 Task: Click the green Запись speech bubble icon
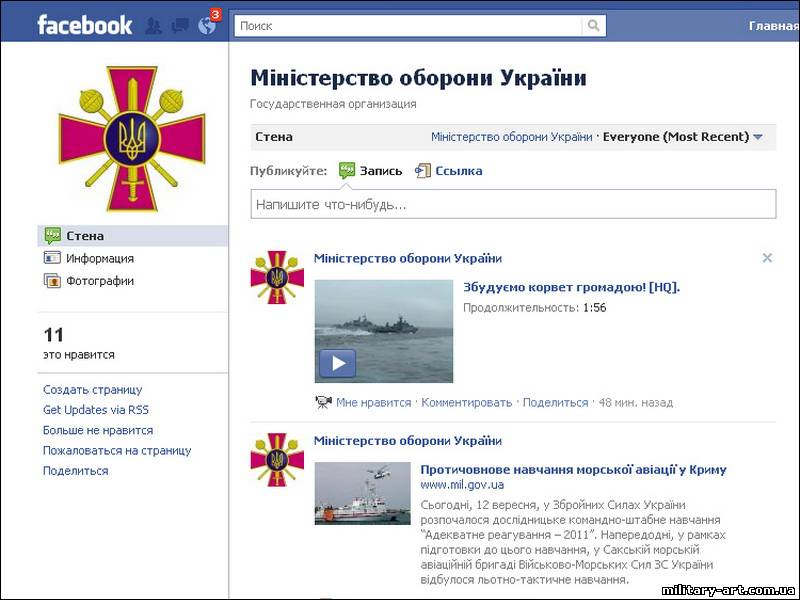(347, 170)
